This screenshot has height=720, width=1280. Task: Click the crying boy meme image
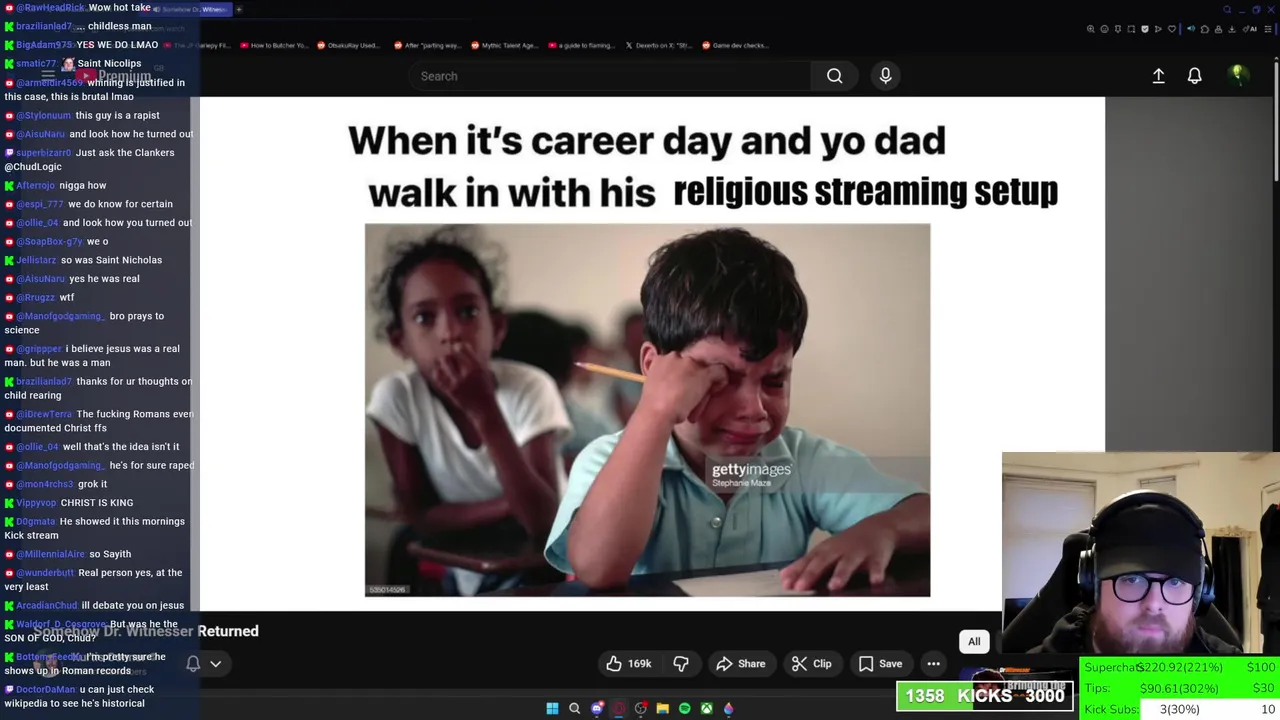point(647,410)
